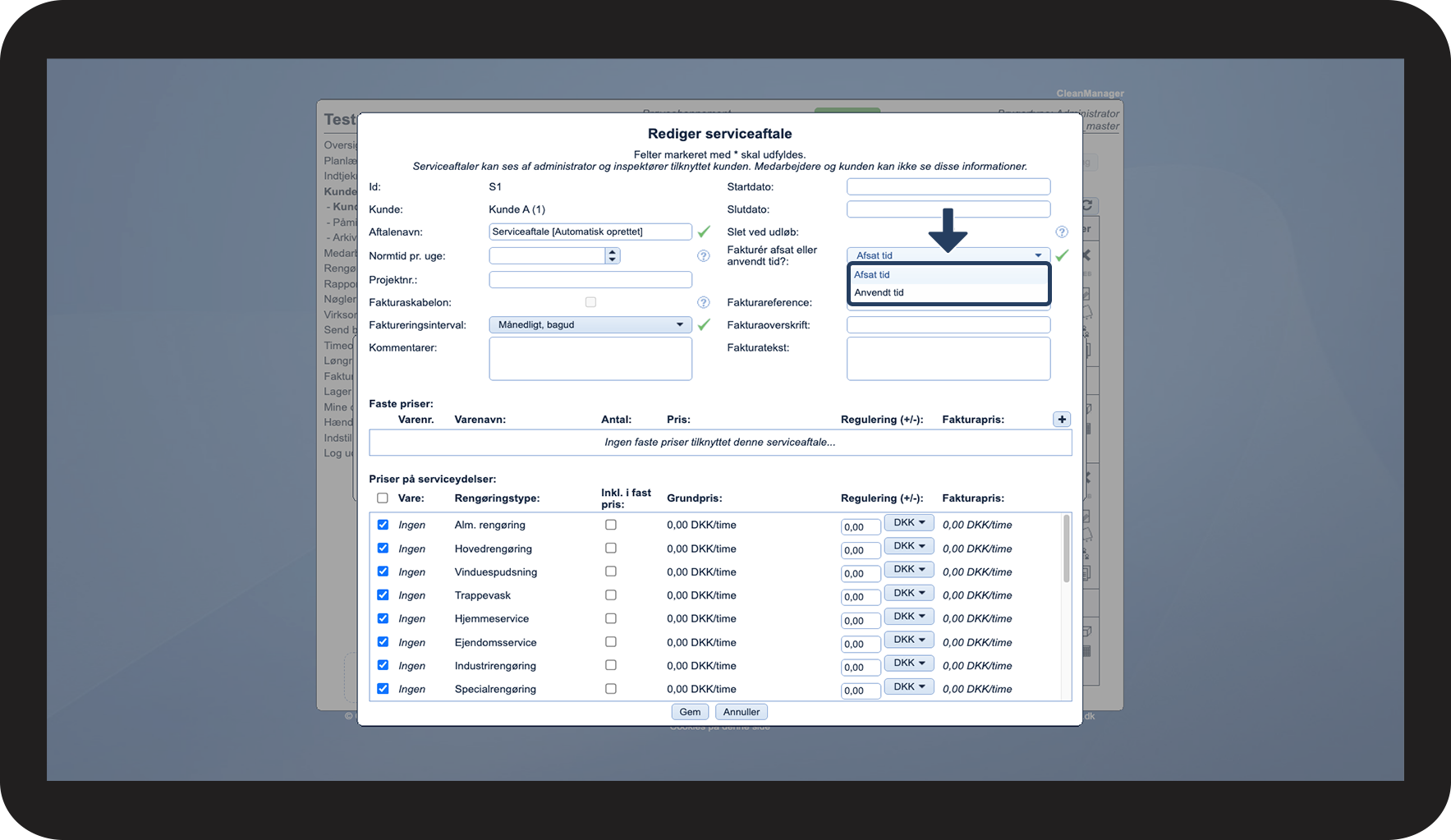Open the Faktureringsinterval dropdown

point(590,325)
